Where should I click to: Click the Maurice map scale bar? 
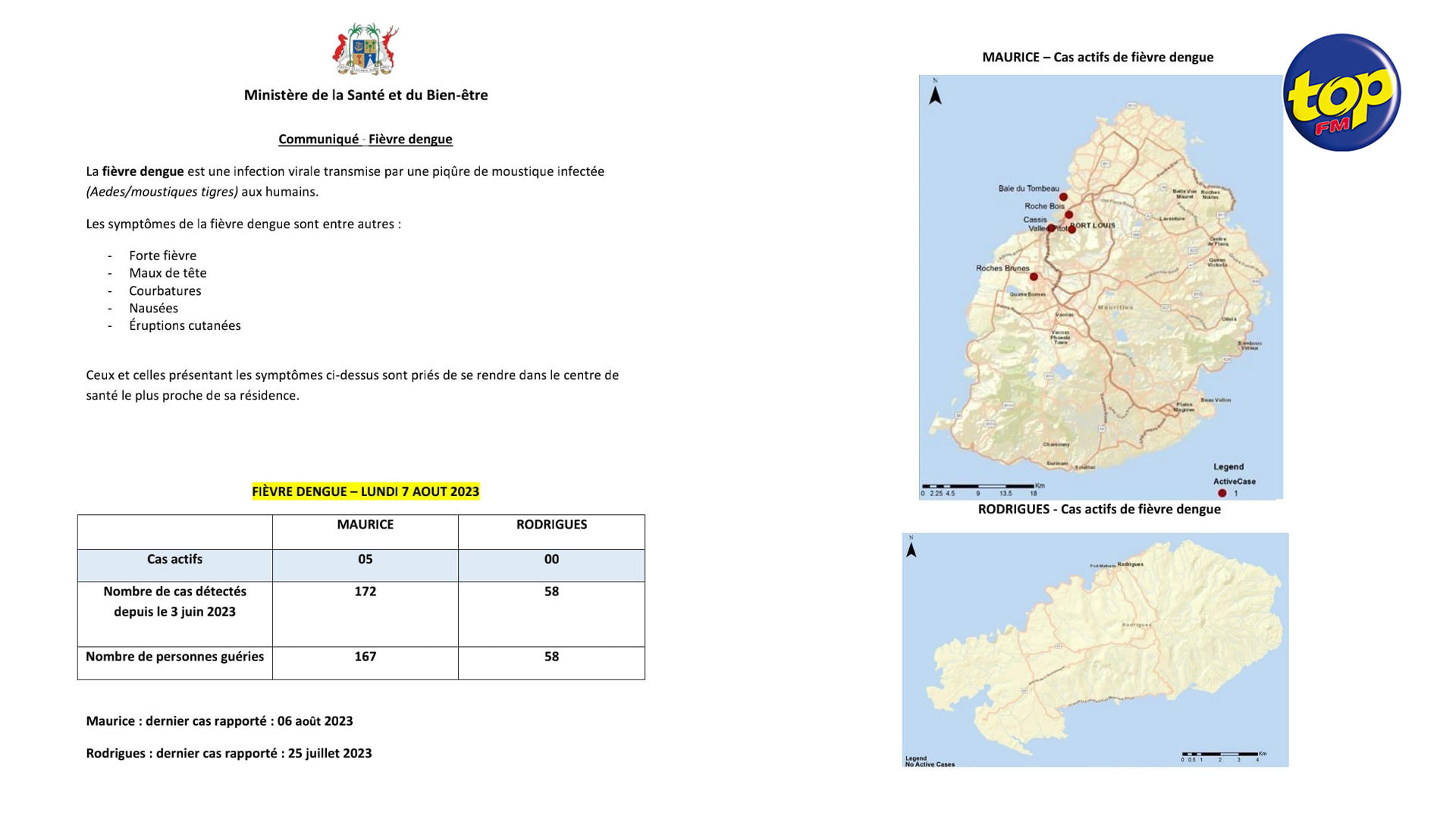(x=983, y=489)
